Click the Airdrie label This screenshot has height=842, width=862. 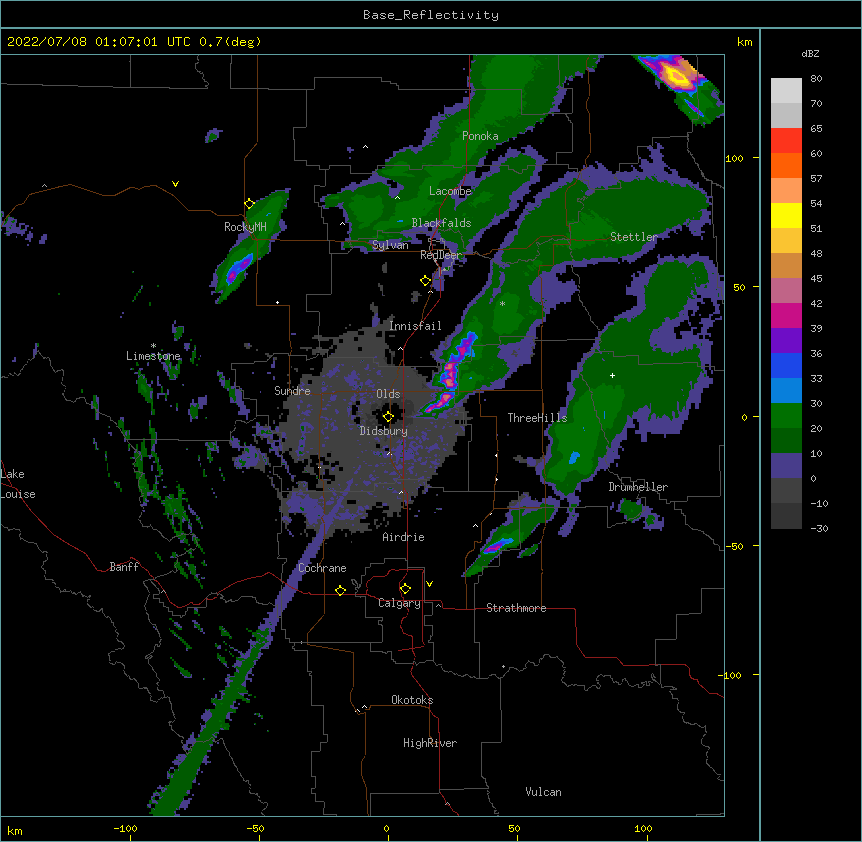coord(404,537)
